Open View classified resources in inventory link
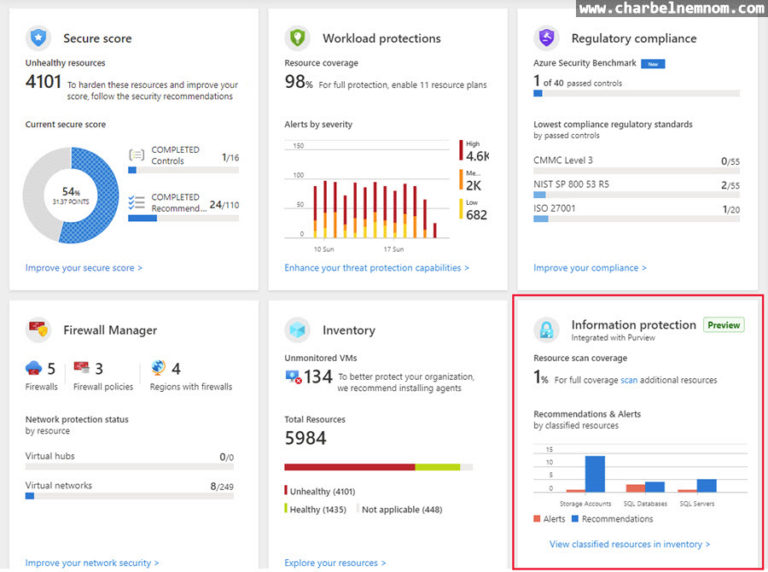The height and width of the screenshot is (572, 768). coord(629,544)
